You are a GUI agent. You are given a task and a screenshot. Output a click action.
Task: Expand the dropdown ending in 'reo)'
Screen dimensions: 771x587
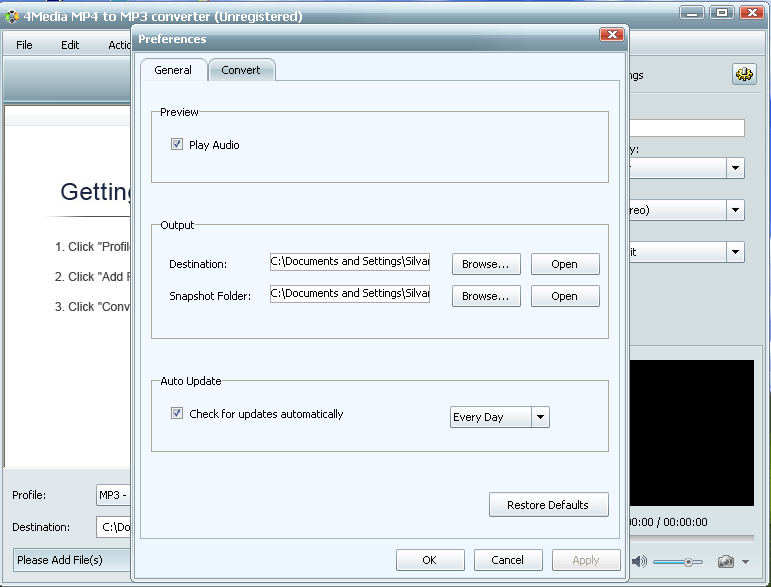tap(735, 210)
